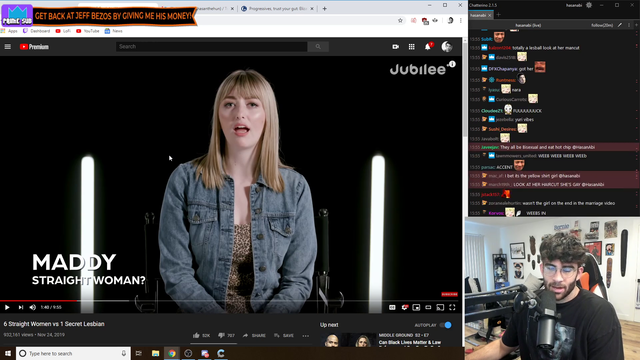Open OBS Studio from the taskbar

(188, 353)
